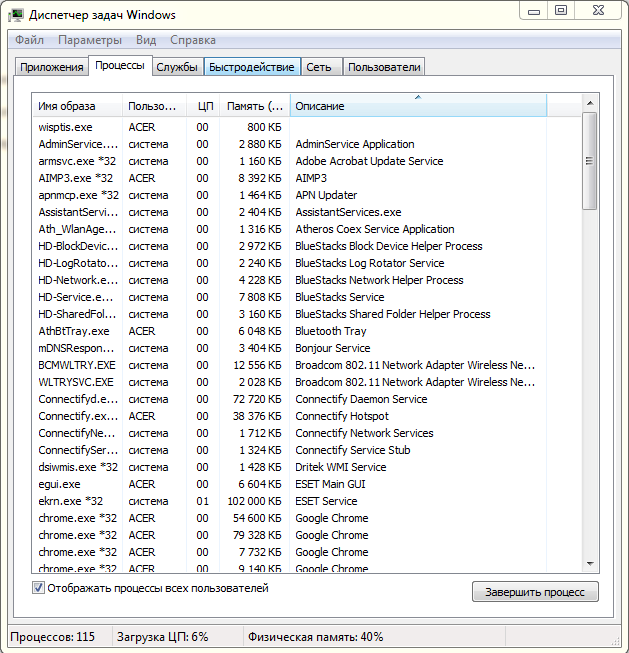Sort by Память column header
This screenshot has width=629, height=653.
[x=255, y=106]
